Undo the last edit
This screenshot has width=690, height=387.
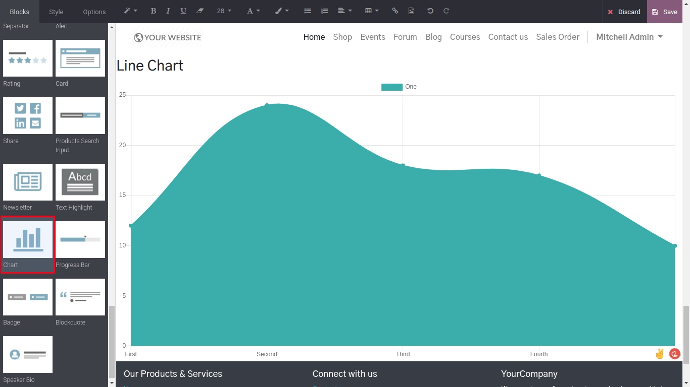(430, 11)
